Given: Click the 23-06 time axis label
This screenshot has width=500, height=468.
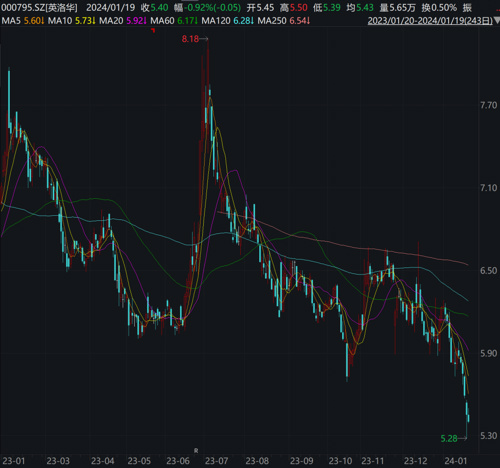Looking at the screenshot, I should 178,461.
